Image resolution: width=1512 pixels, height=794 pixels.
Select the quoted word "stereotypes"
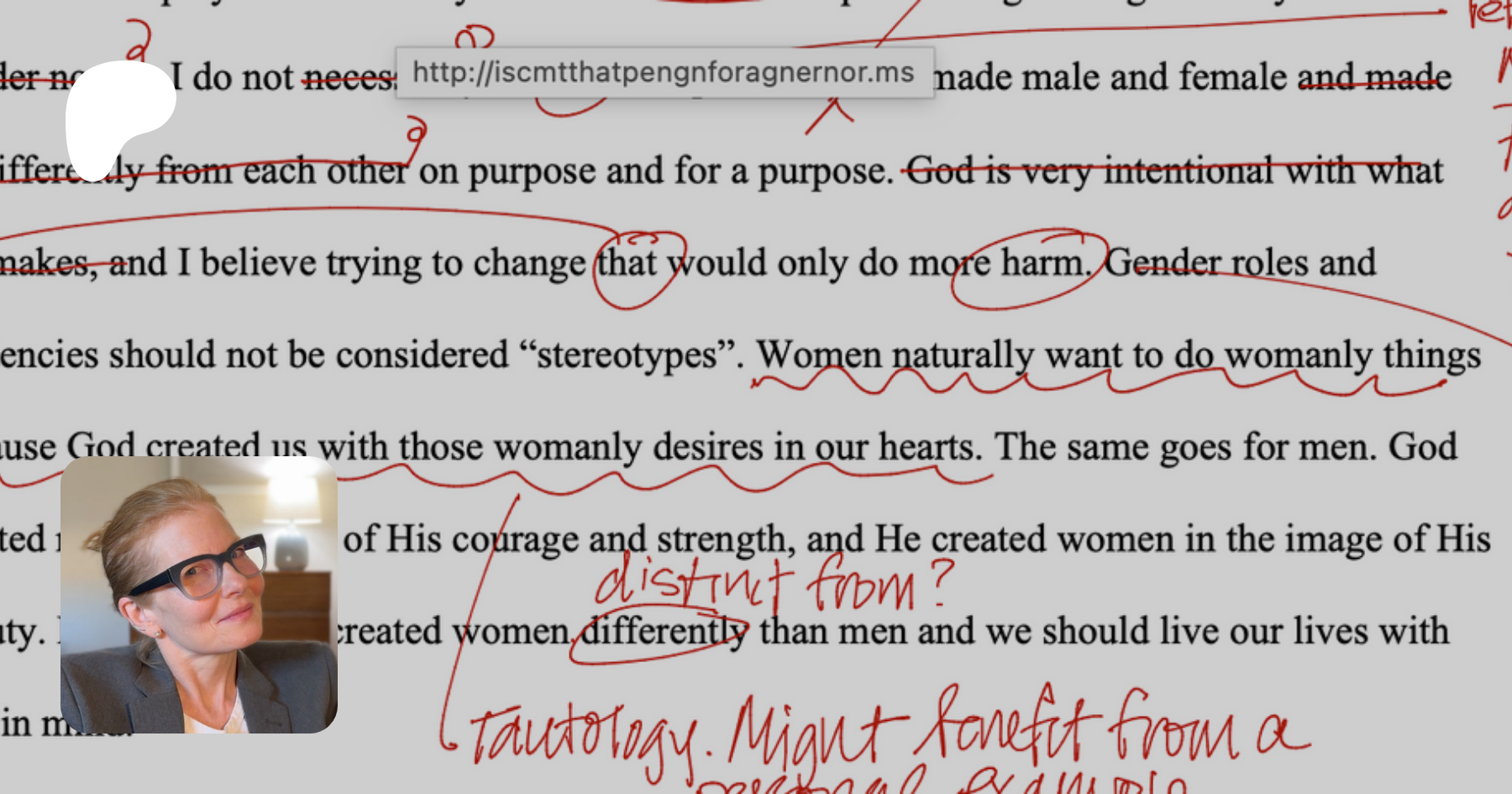coord(627,355)
